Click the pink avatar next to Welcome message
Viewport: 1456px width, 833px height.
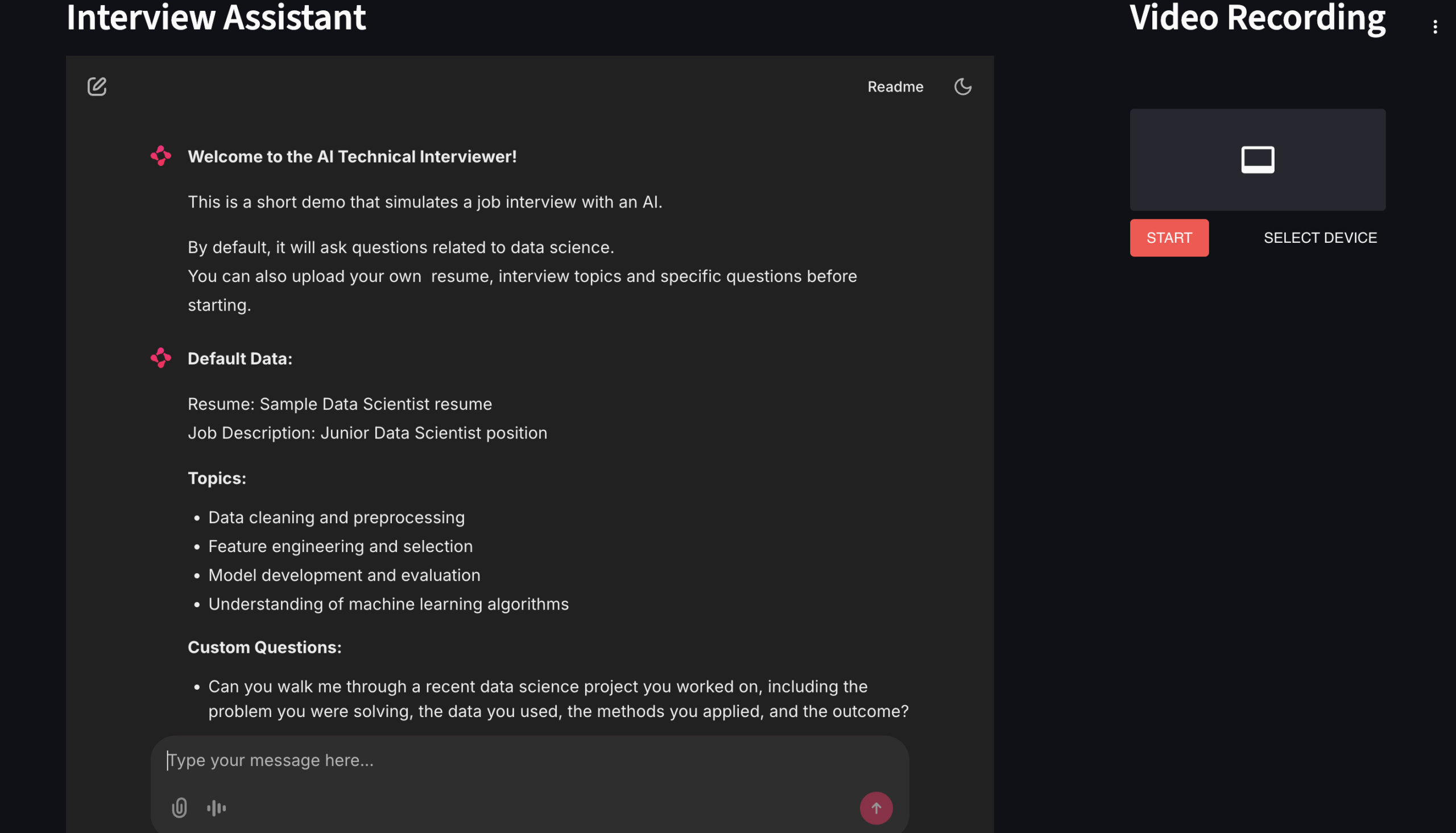coord(160,156)
